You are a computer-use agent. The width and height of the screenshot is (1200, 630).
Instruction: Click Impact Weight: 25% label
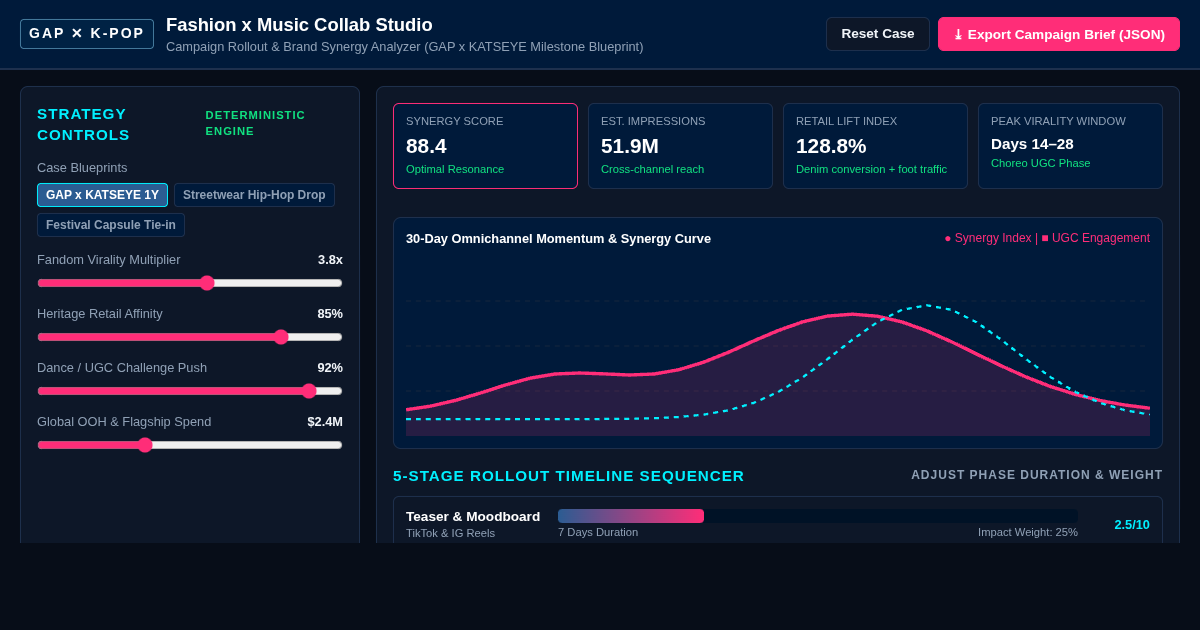click(1028, 532)
